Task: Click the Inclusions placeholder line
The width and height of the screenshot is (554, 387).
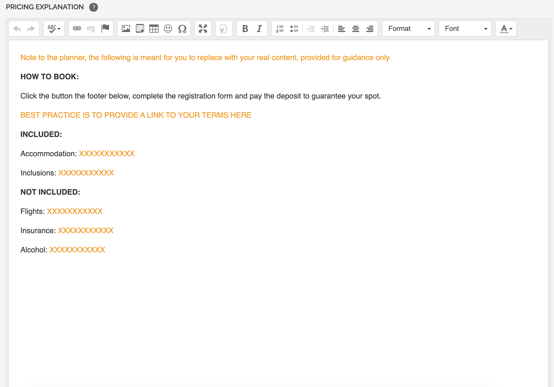Action: point(67,173)
